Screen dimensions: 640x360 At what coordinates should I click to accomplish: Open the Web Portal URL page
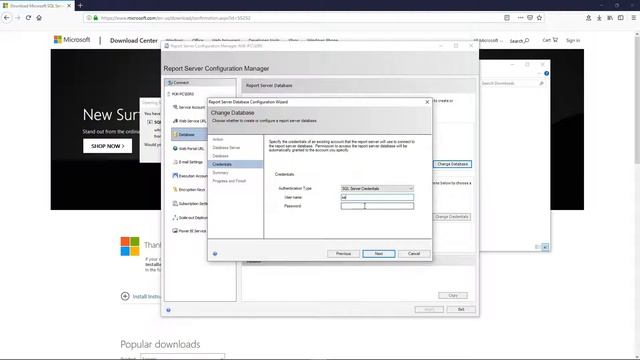pyautogui.click(x=189, y=149)
